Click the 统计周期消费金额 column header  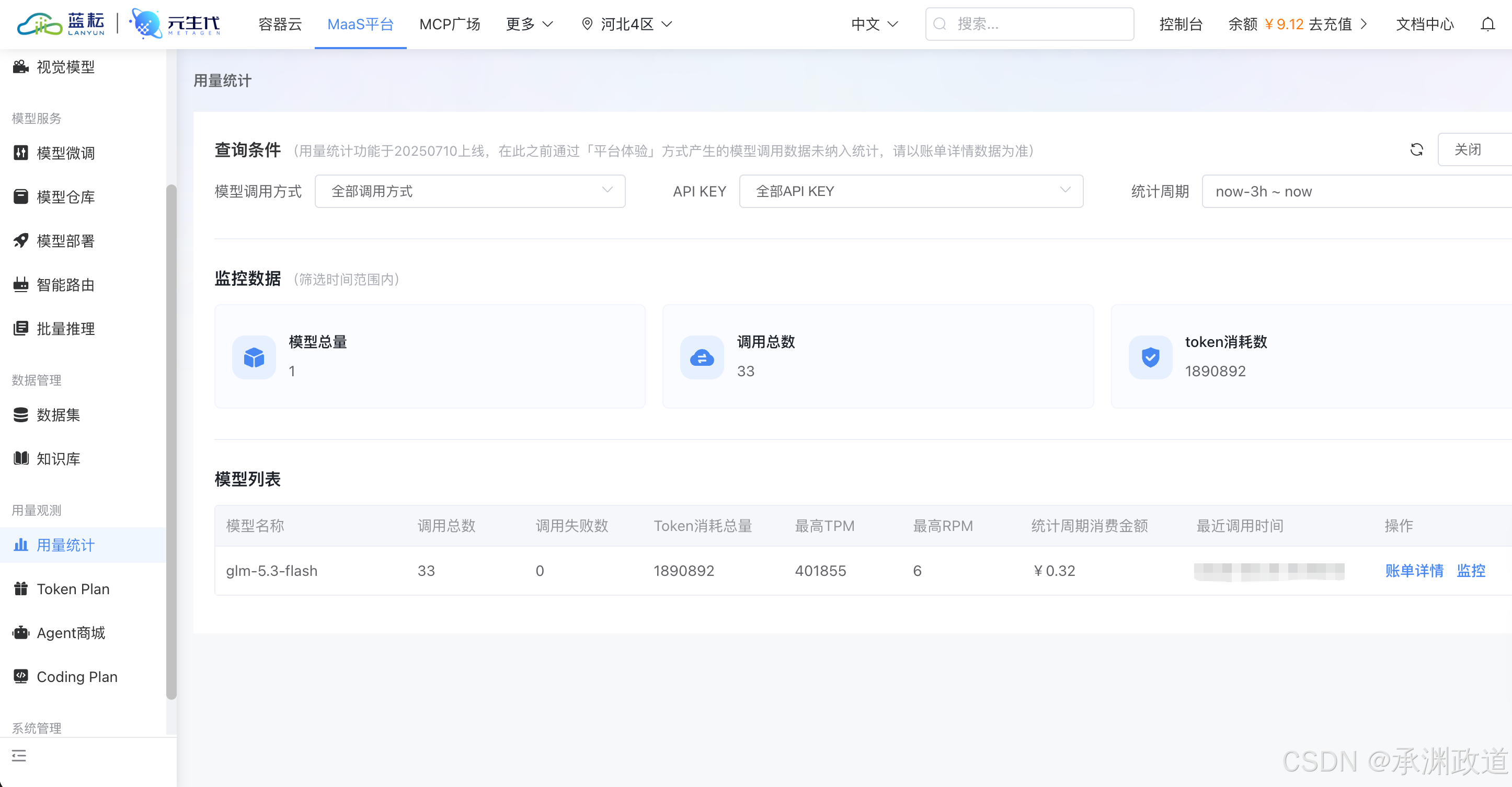[1090, 525]
